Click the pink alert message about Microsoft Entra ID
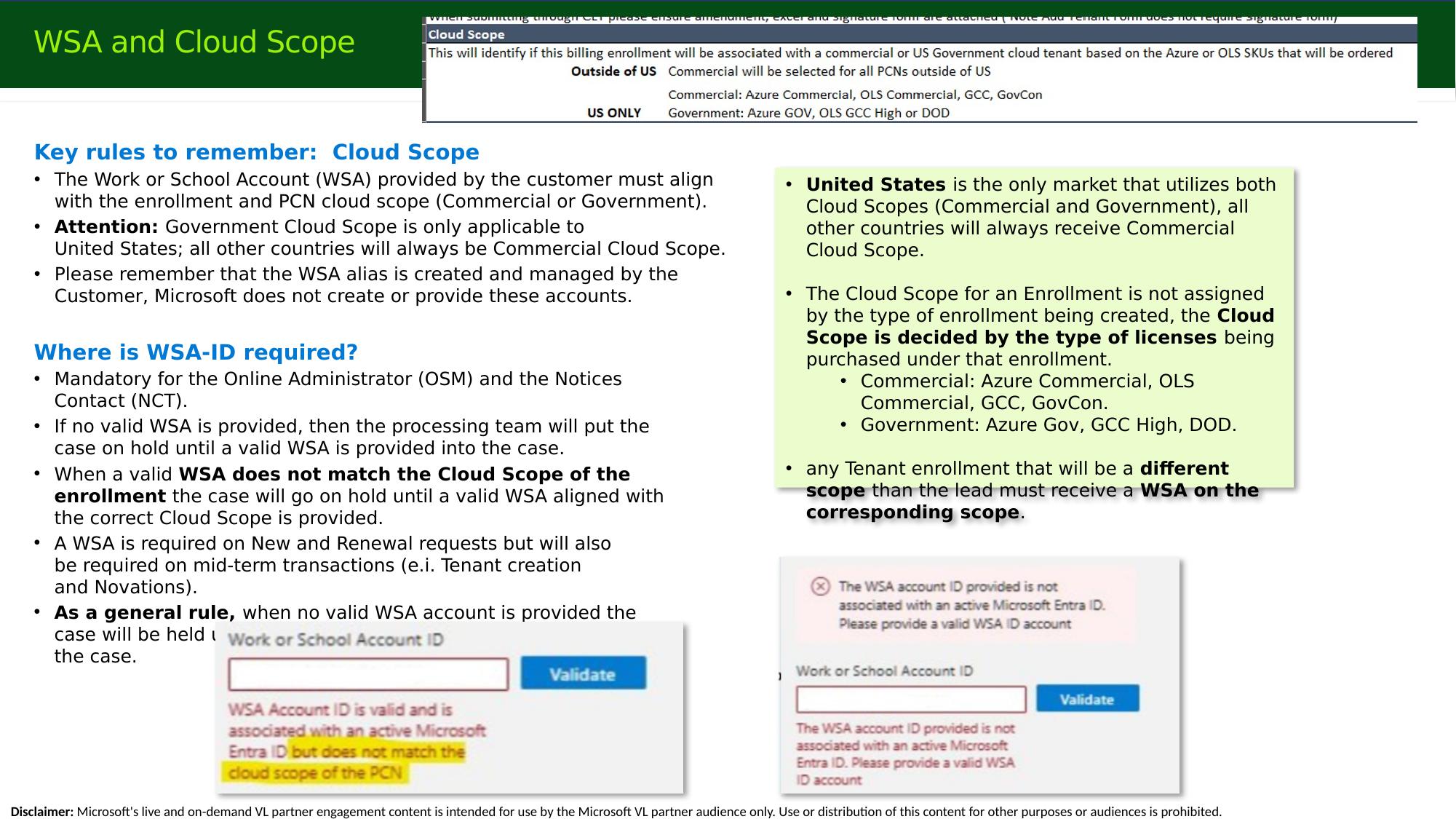This screenshot has height=819, width=1456. [x=966, y=605]
